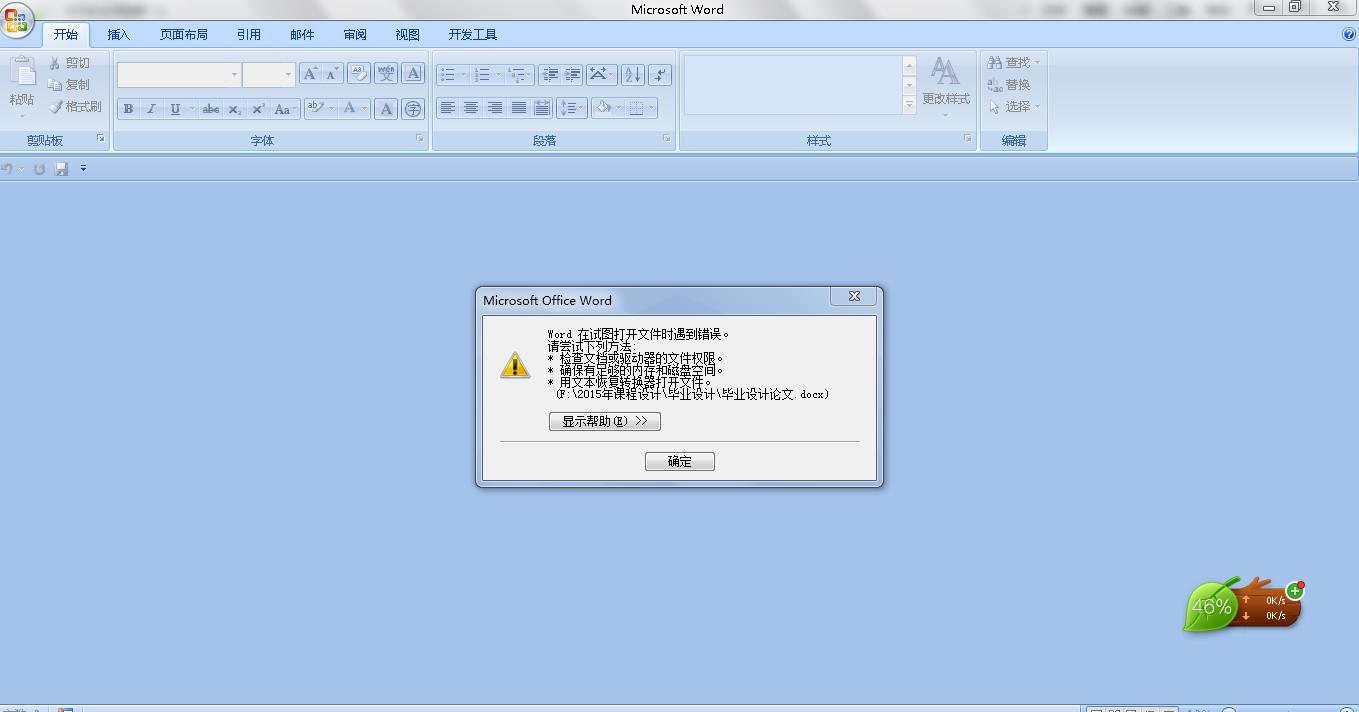Toggle the bulleted list
Viewport: 1359px width, 712px height.
pyautogui.click(x=450, y=74)
